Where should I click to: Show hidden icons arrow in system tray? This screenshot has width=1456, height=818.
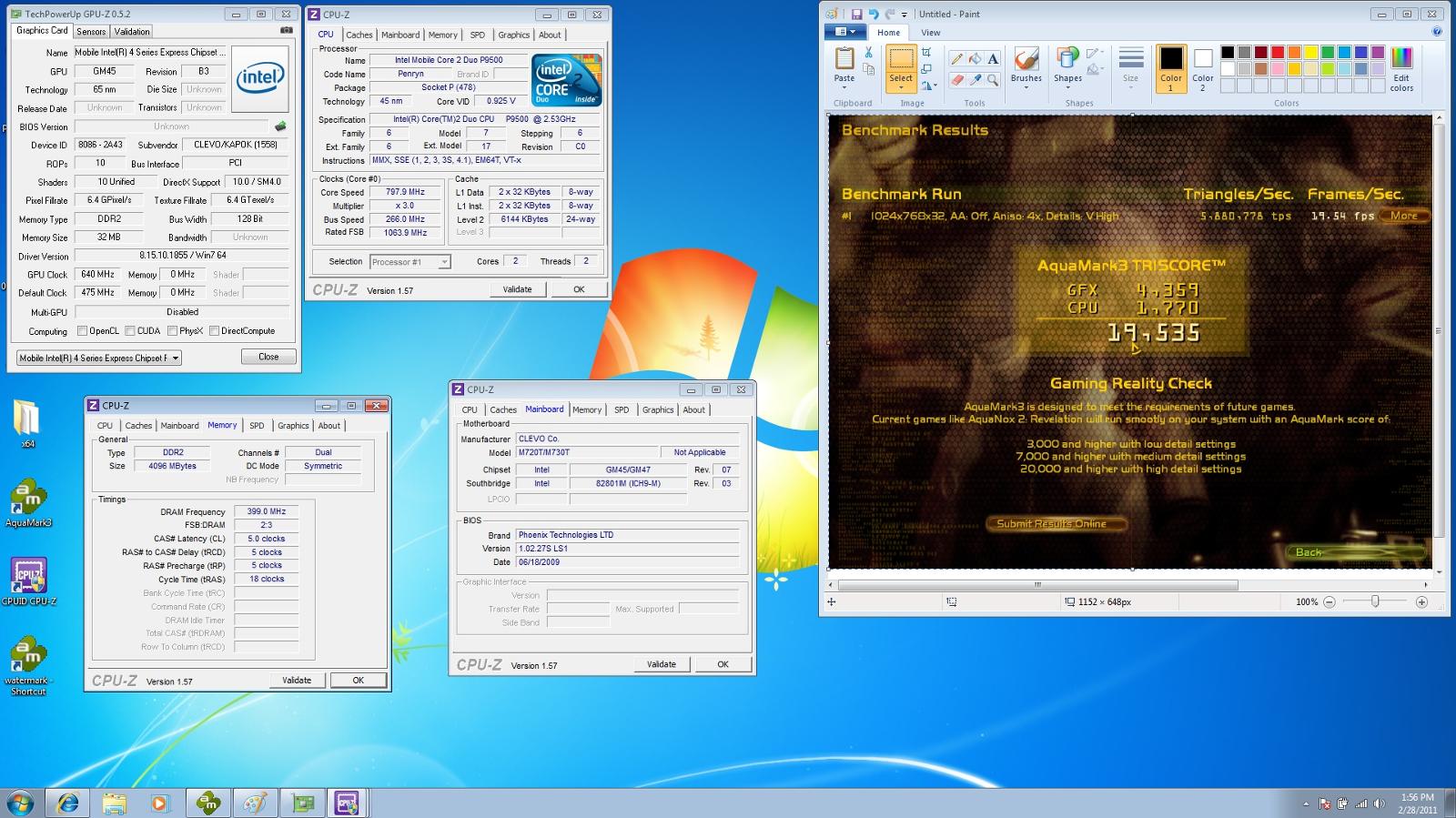1306,804
